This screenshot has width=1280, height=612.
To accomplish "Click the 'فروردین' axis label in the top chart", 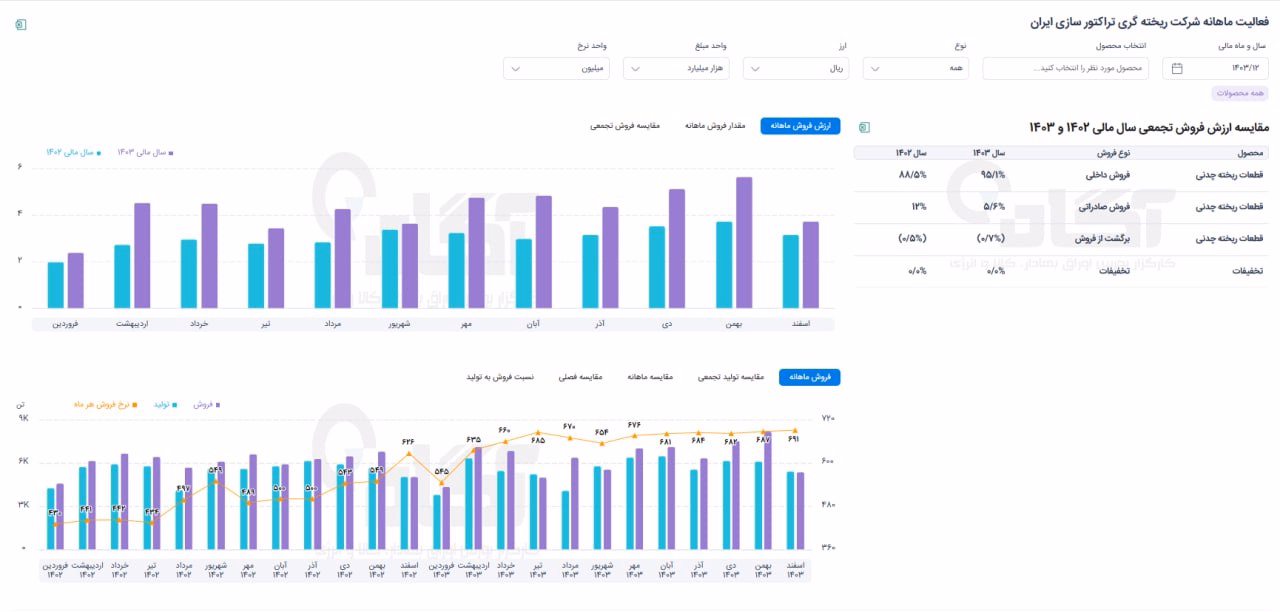I will coord(66,324).
